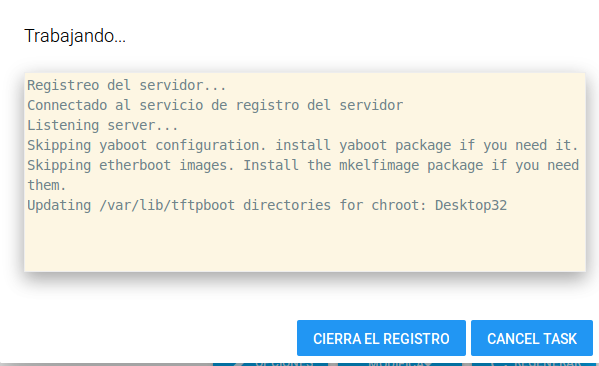Click 'mkelfimage' package name in log
Screen dimensions: 599x366
click(x=379, y=165)
